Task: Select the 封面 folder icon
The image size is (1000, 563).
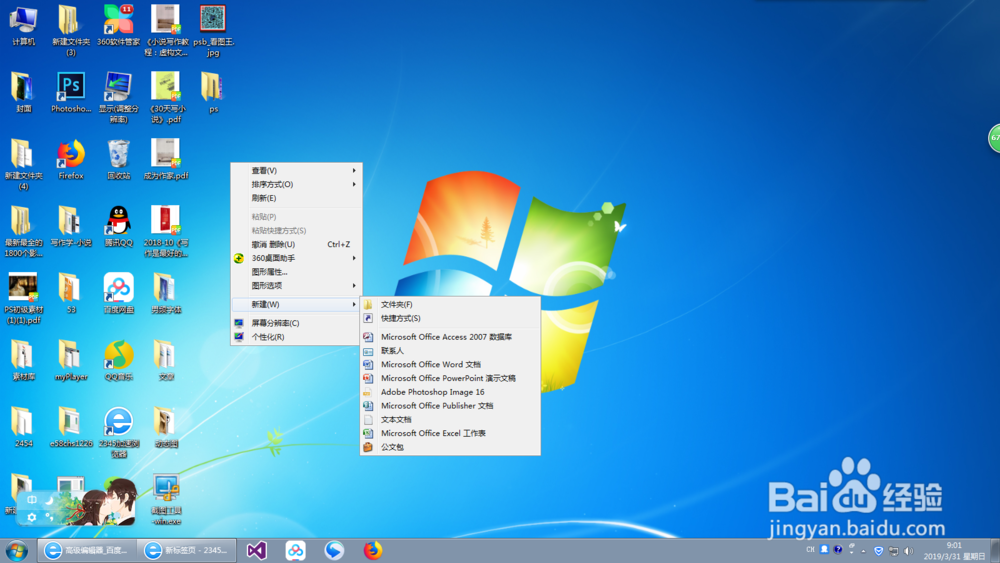Action: (x=23, y=93)
